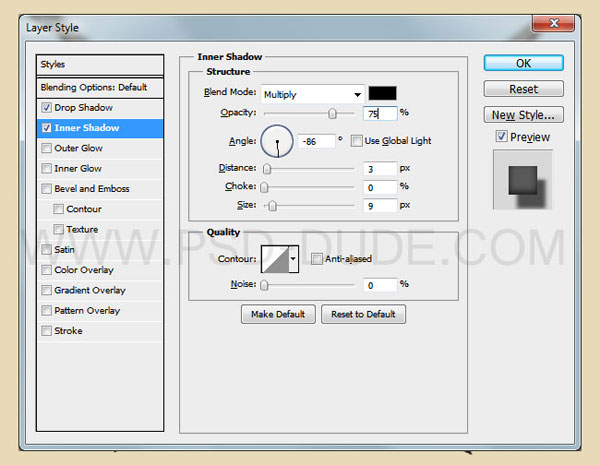Tick the Contour sub-option checkbox
The image size is (600, 465).
(58, 209)
